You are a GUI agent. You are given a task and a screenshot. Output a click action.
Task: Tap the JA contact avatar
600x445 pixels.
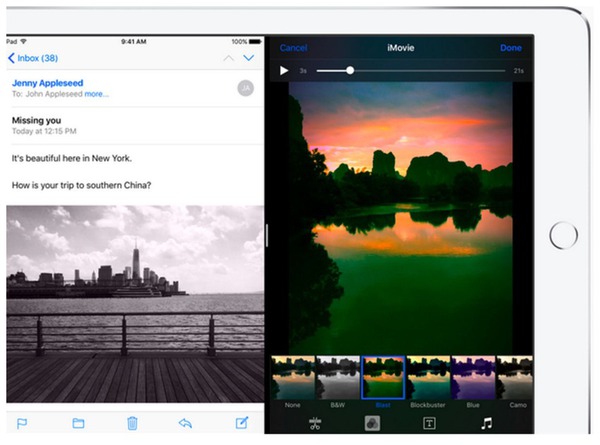point(245,88)
